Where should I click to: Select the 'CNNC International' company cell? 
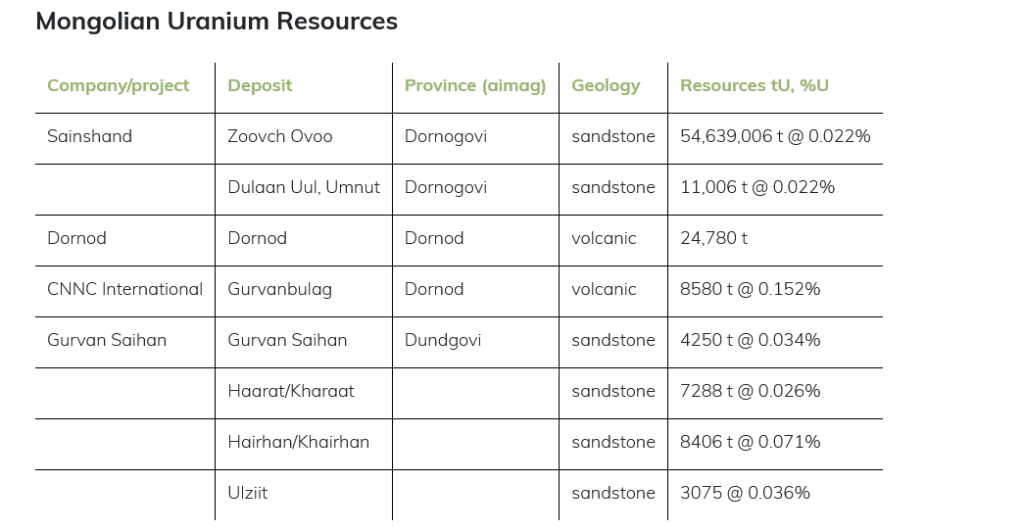(x=125, y=290)
